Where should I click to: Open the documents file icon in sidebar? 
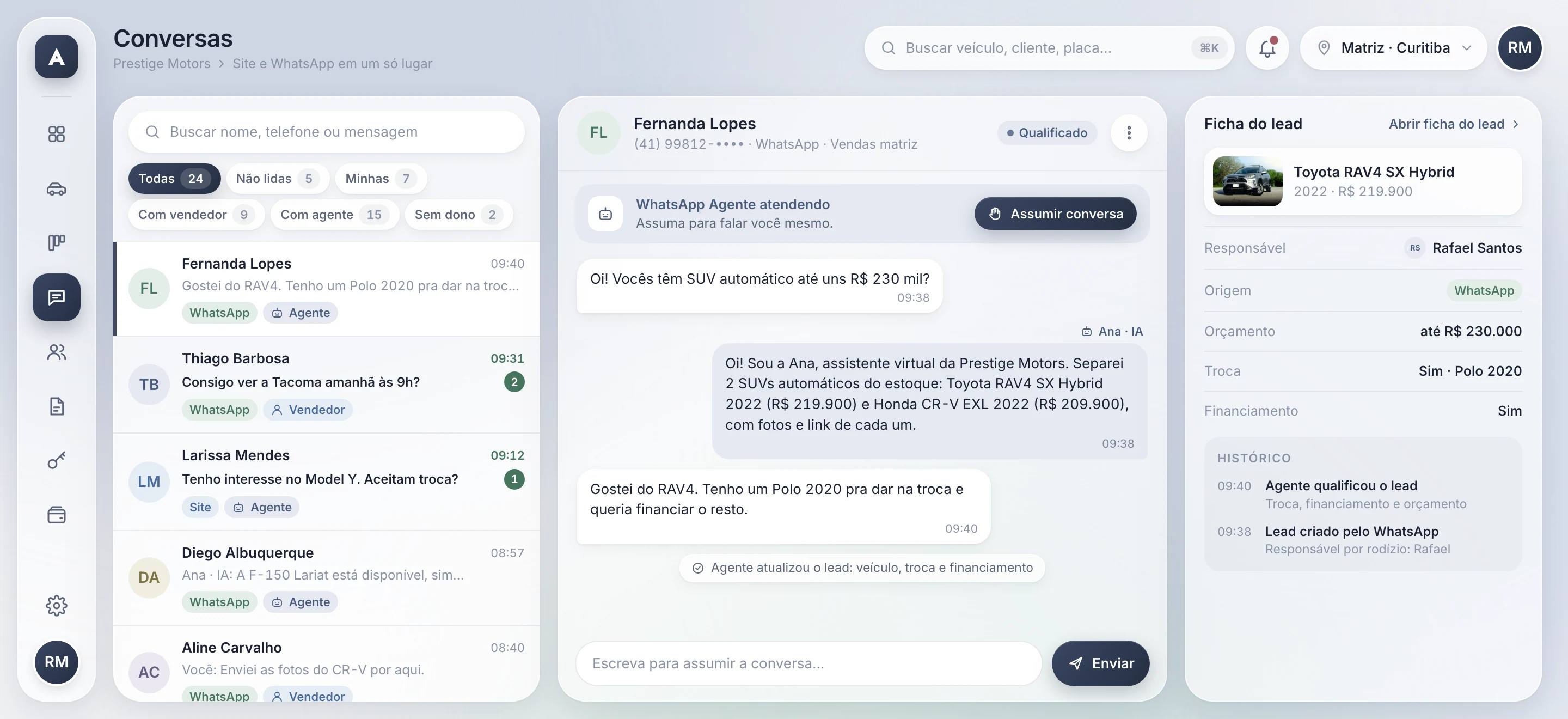click(x=57, y=406)
